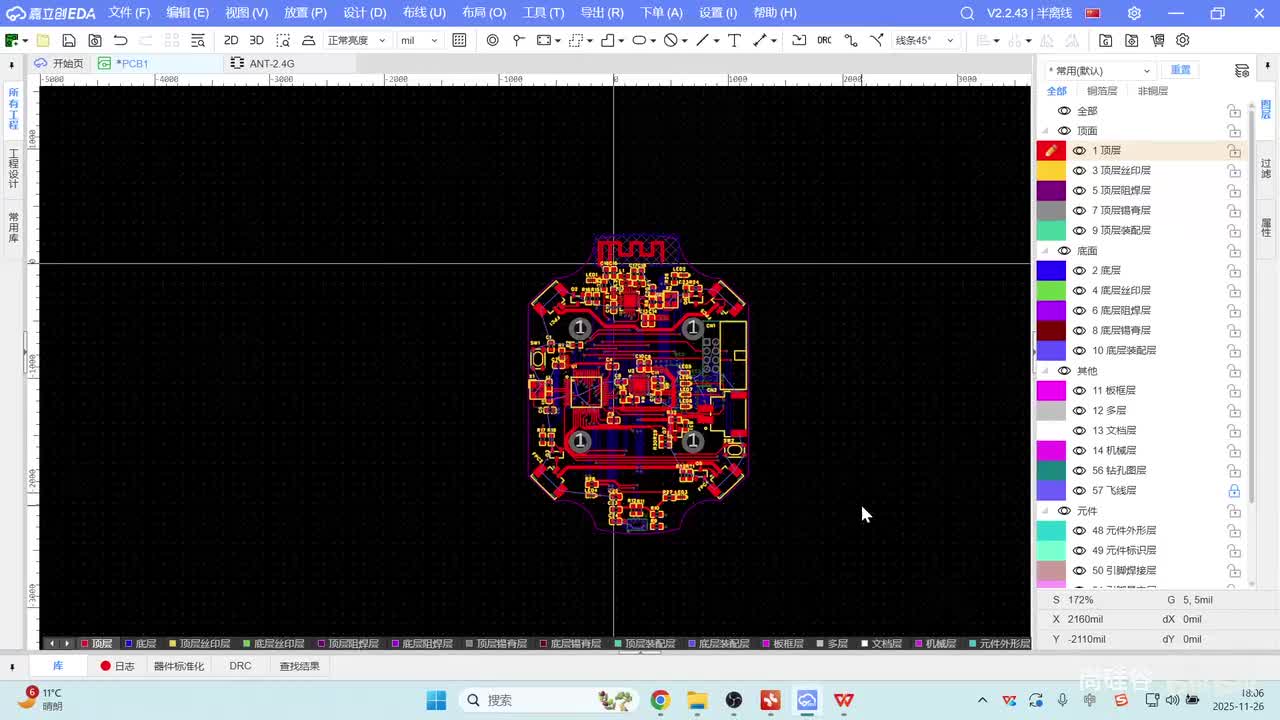
Task: Open the 文件 (F) menu
Action: coord(129,13)
